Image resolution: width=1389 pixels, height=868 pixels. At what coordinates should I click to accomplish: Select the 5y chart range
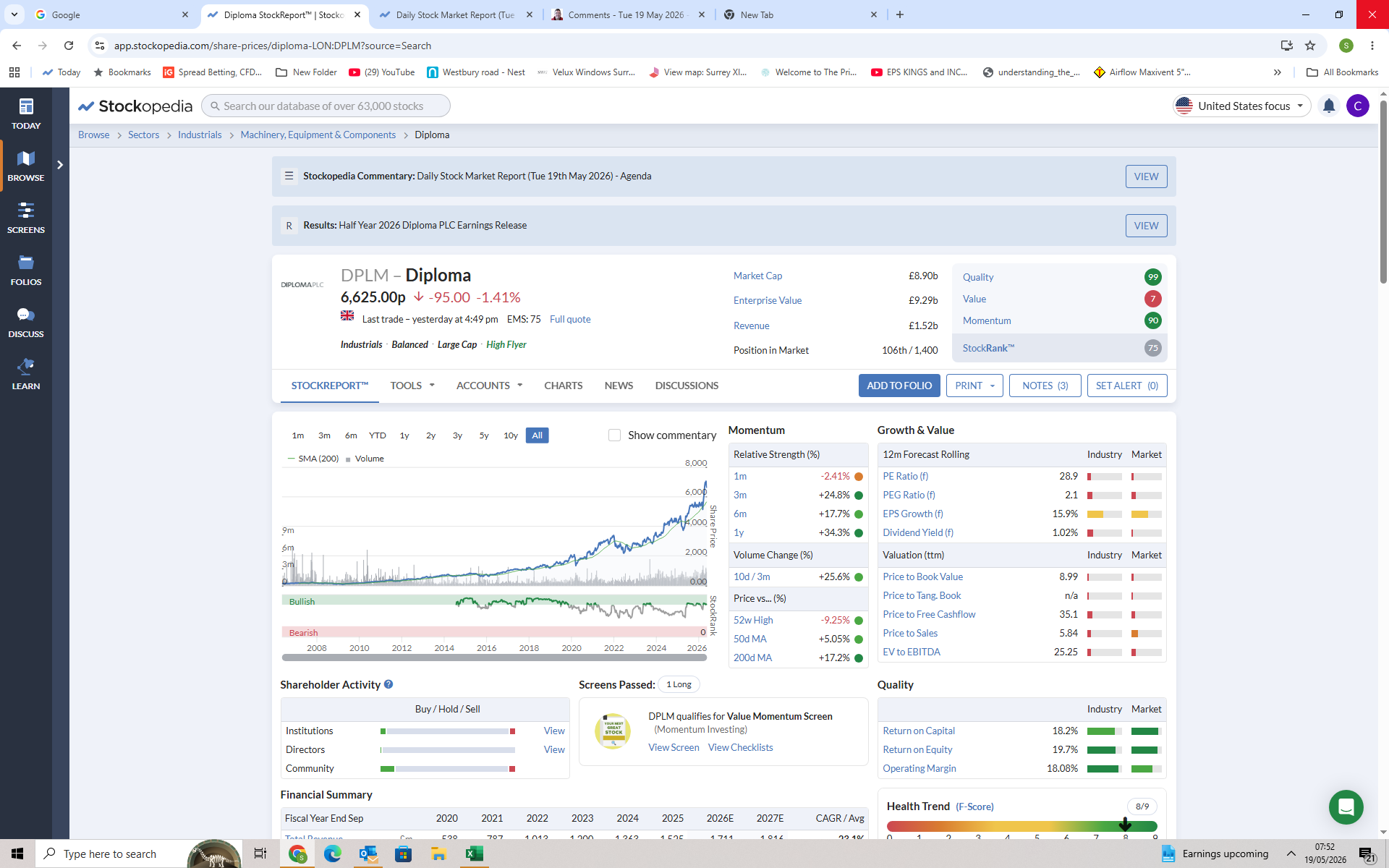484,435
